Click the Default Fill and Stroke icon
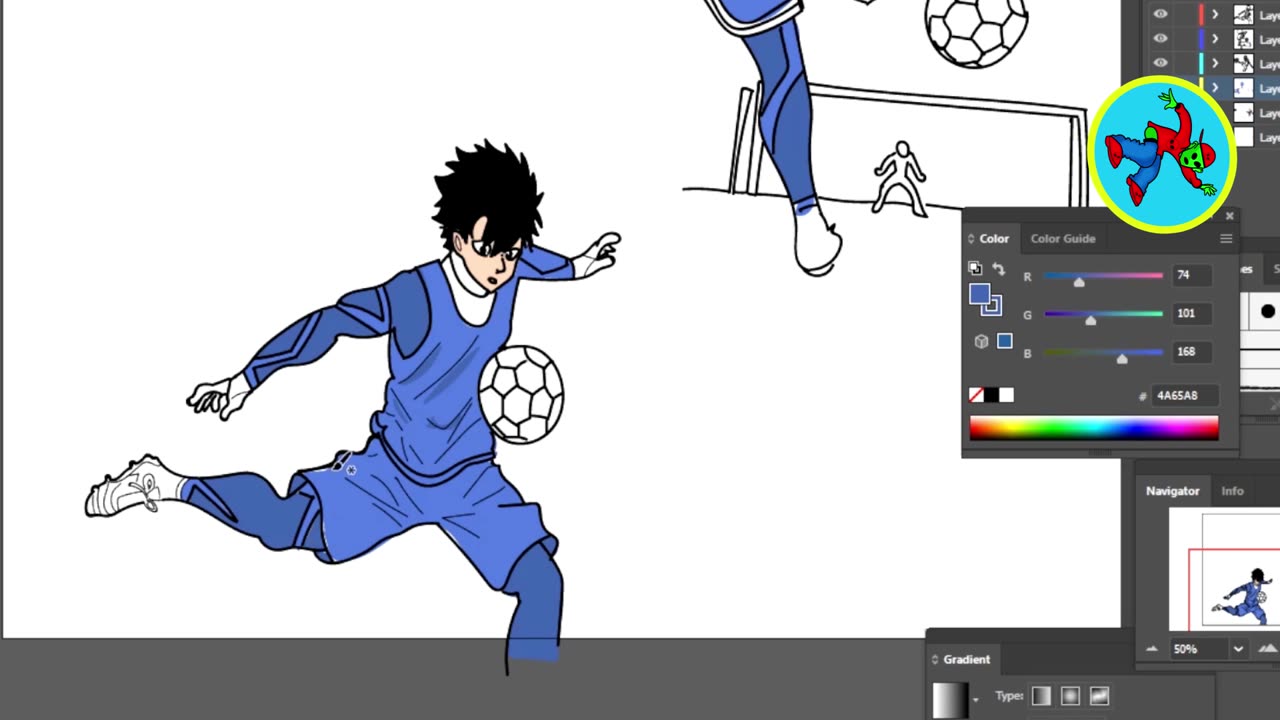 point(975,269)
